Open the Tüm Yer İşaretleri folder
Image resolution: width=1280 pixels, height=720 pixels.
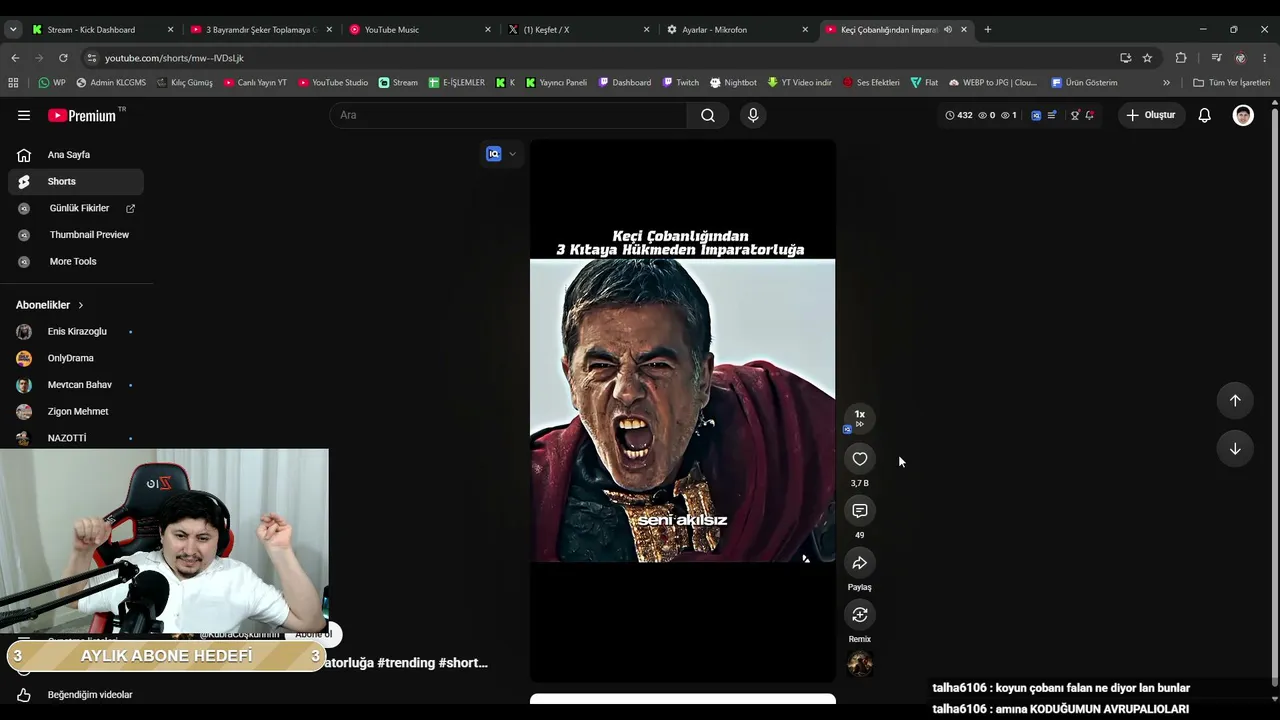[1231, 83]
